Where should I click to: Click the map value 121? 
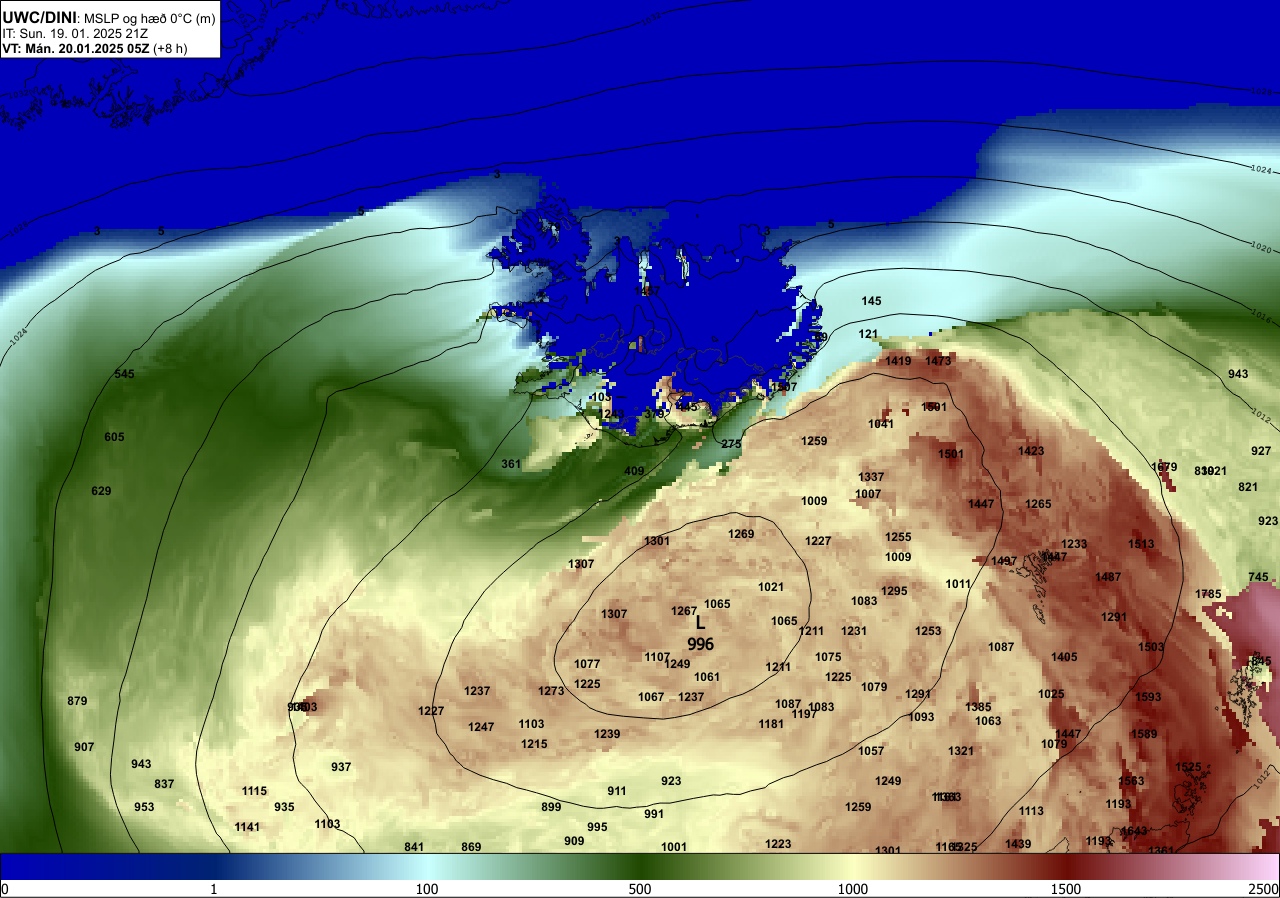868,334
